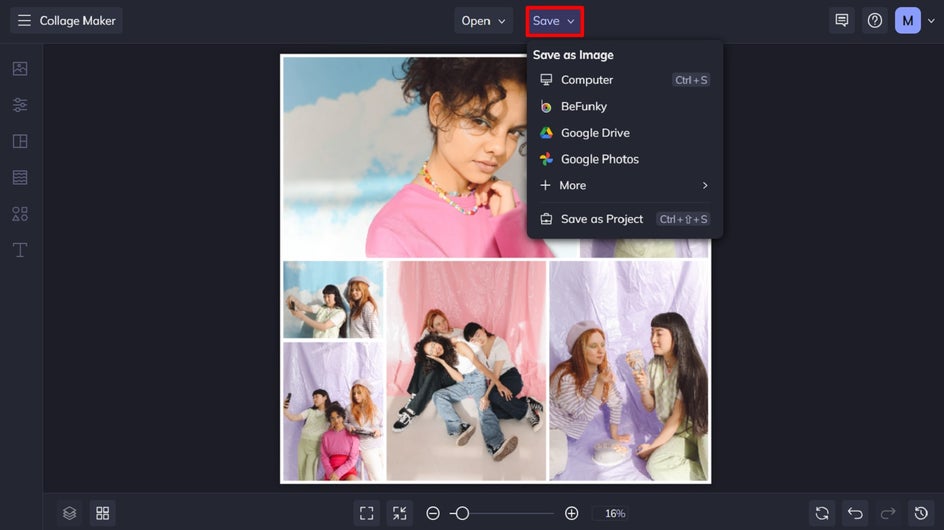
Task: Select the Edit adjustments sliders icon
Action: coord(20,105)
